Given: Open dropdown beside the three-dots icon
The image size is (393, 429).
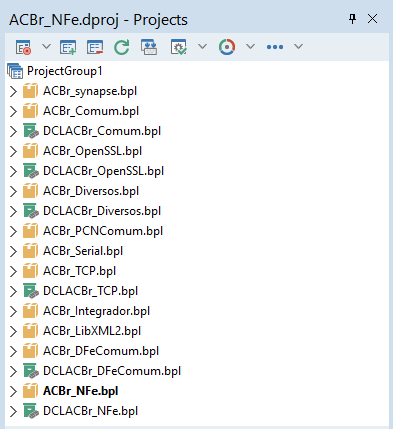Looking at the screenshot, I should tap(298, 46).
